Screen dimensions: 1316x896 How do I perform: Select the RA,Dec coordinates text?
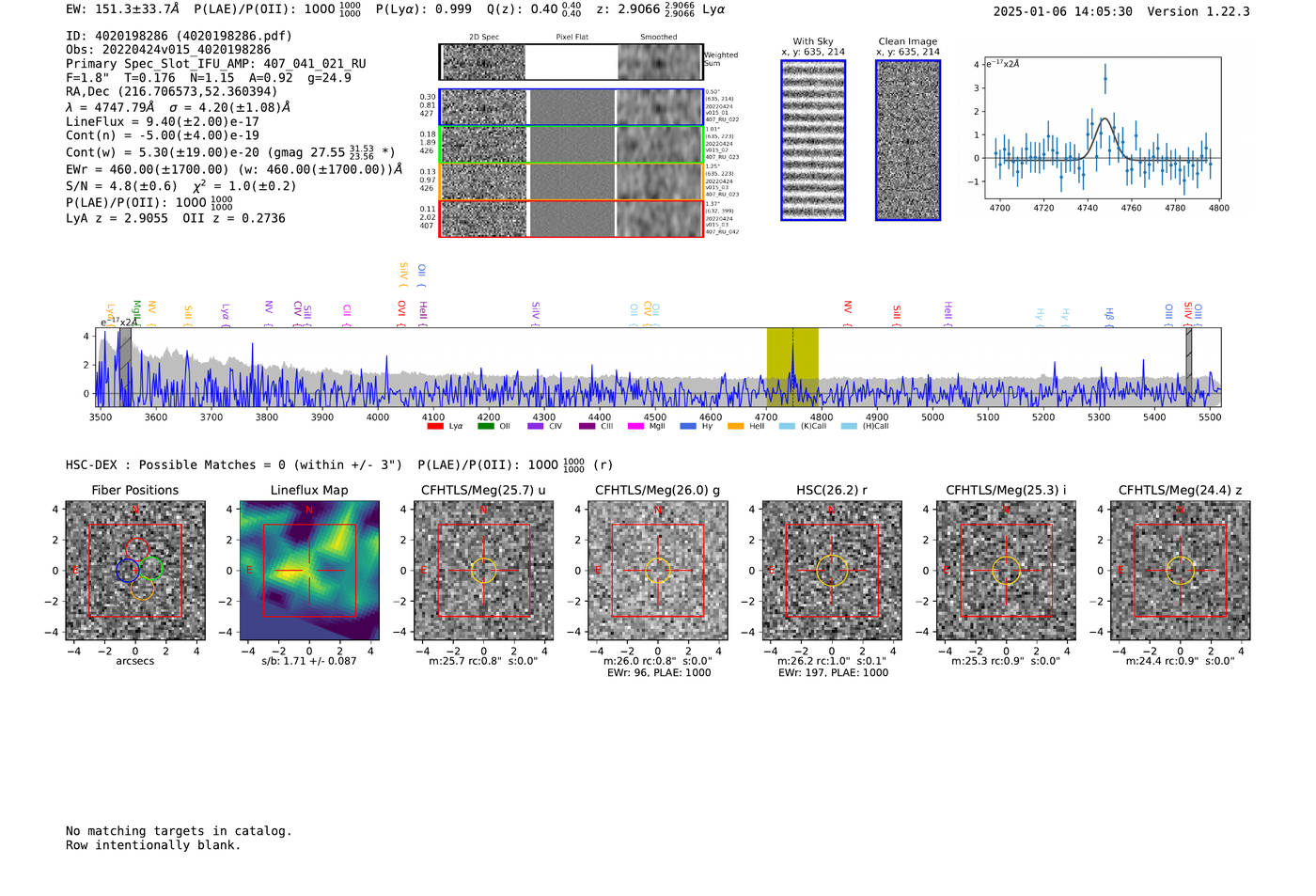pos(172,92)
